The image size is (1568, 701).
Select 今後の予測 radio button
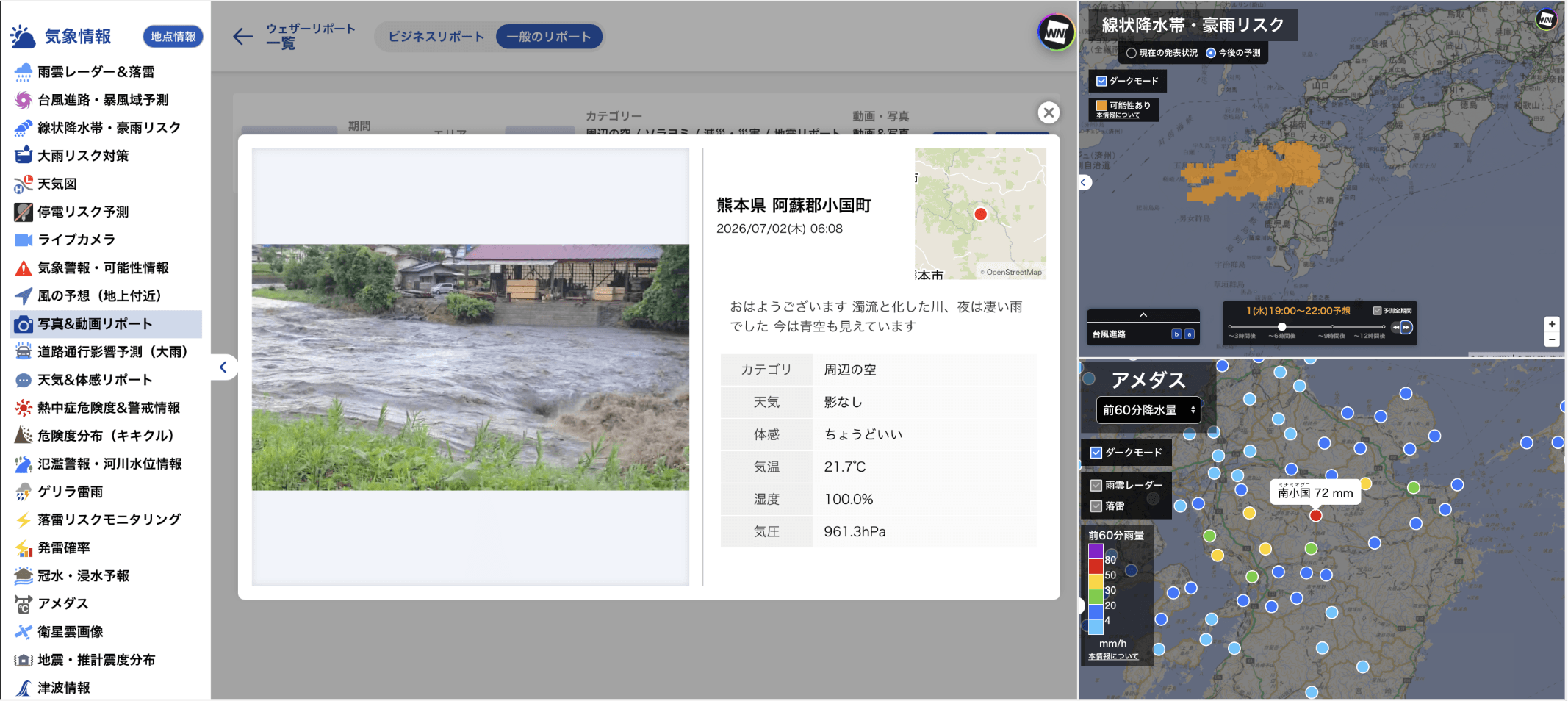1211,53
